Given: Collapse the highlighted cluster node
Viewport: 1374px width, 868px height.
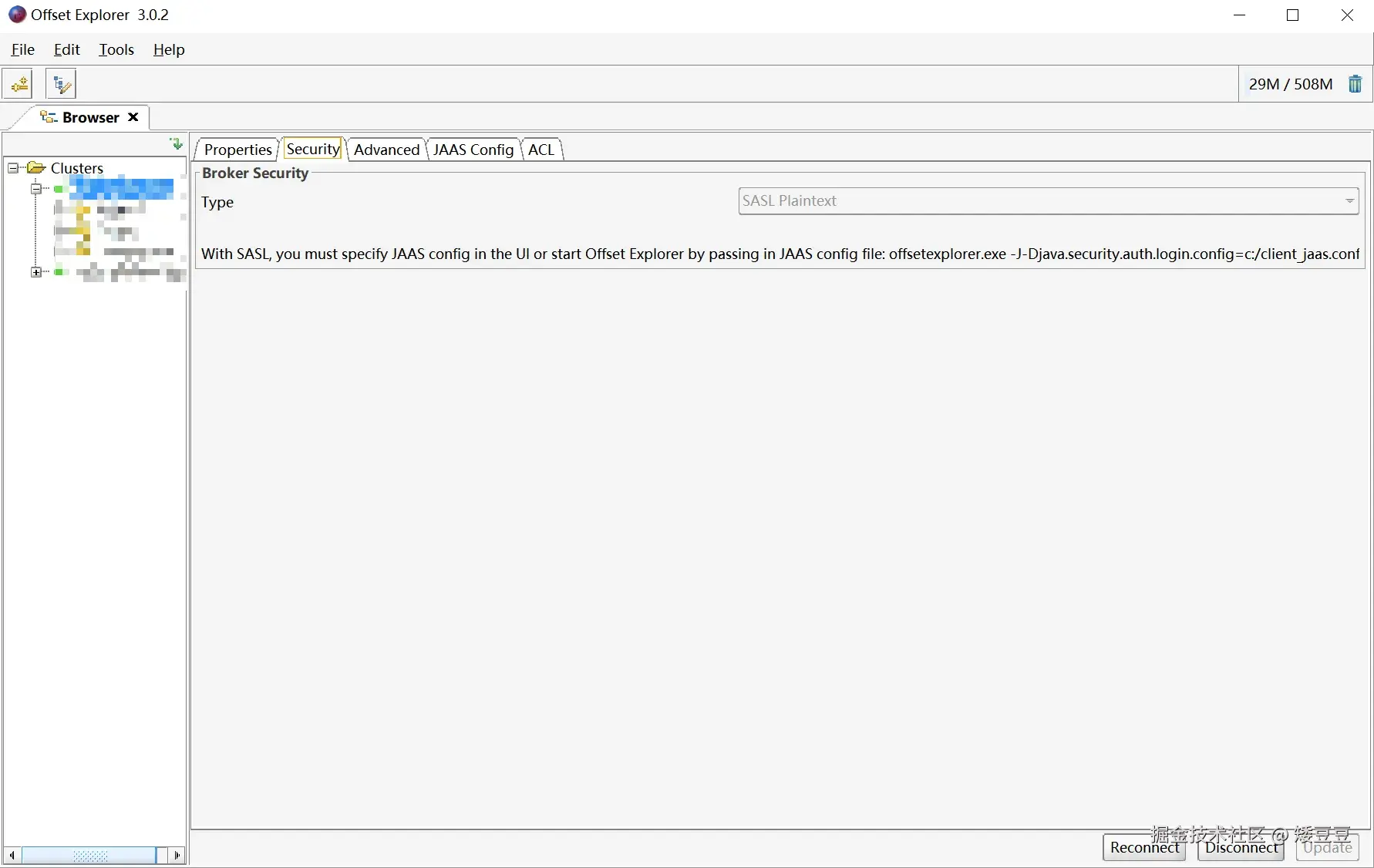Looking at the screenshot, I should [x=35, y=188].
